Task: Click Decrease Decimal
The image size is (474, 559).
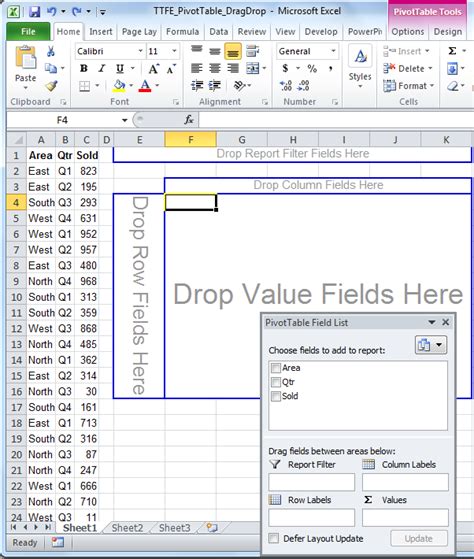Action: click(304, 86)
